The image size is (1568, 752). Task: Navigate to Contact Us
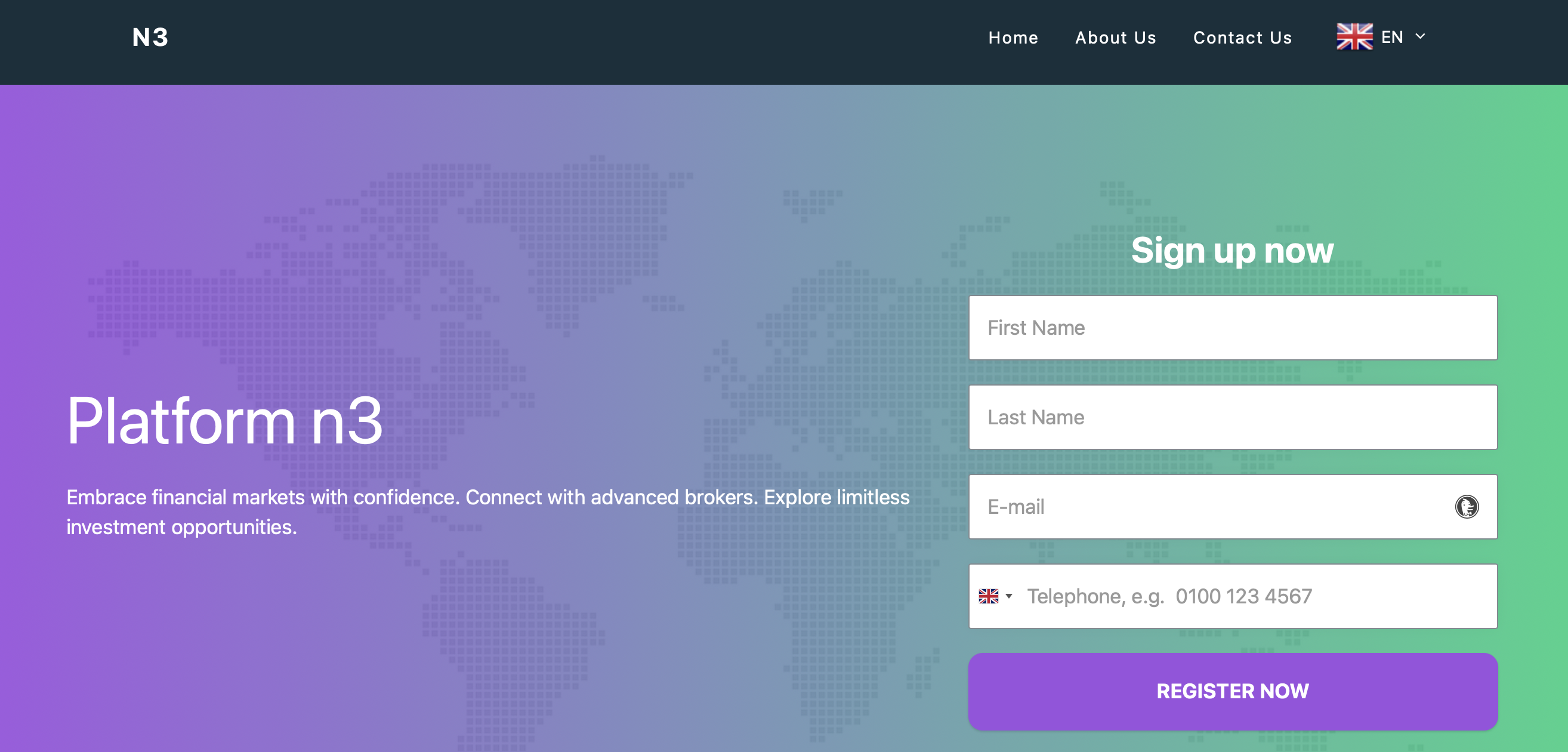pos(1242,38)
